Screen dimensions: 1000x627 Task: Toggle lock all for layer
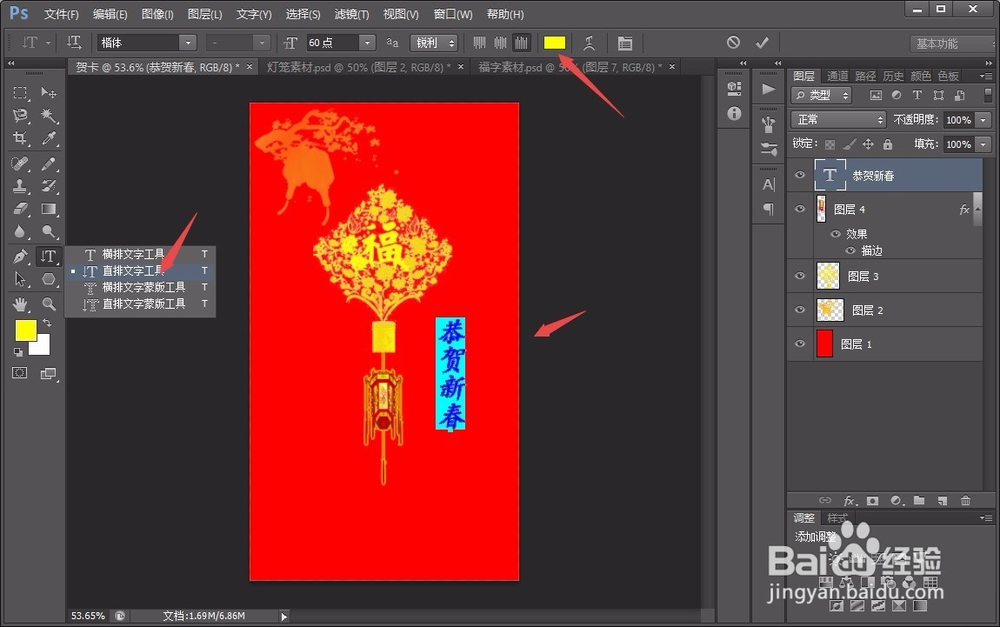pyautogui.click(x=888, y=144)
